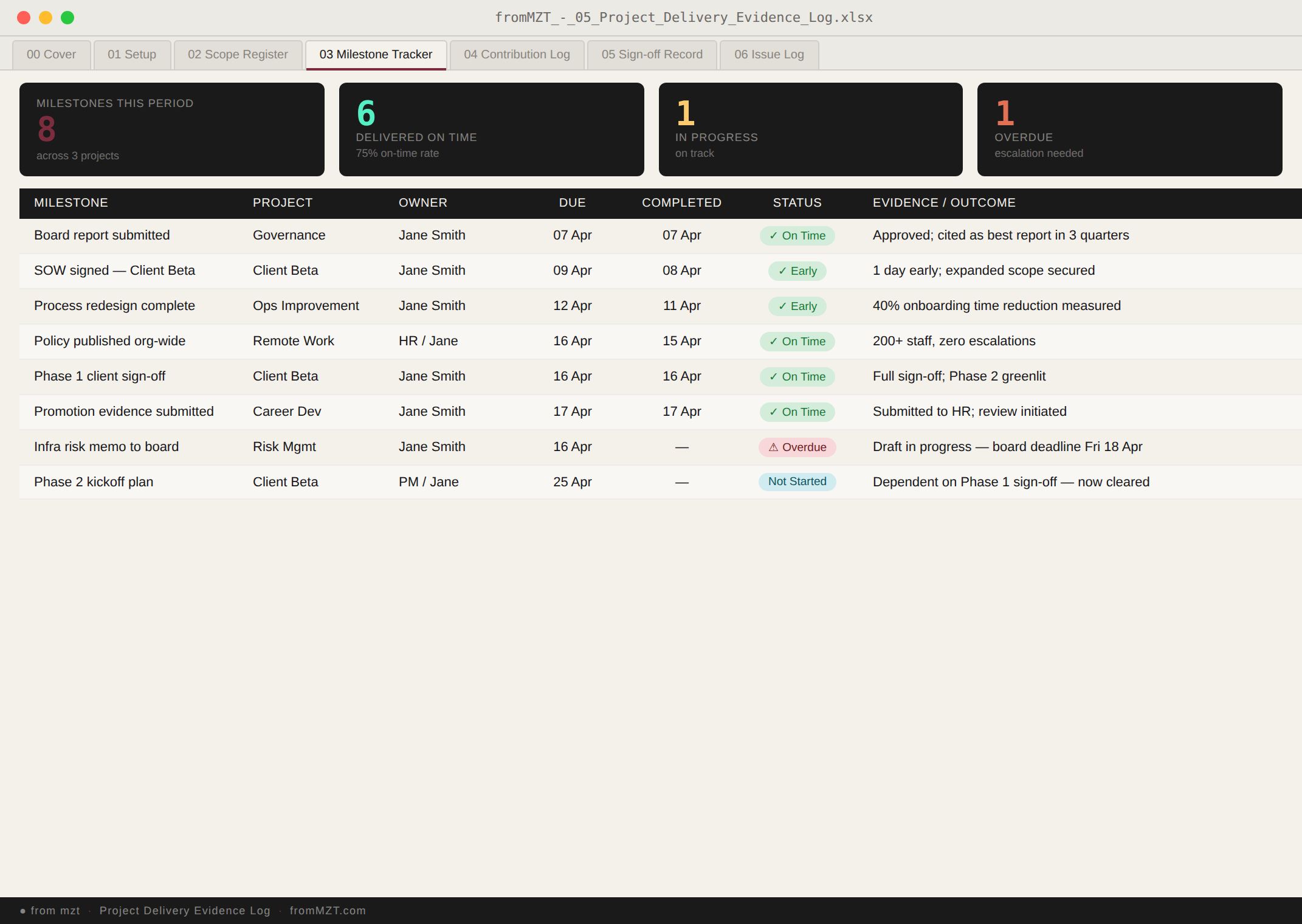Click the Delivered On Time summary card
Screen dimensions: 1302x924
coord(492,129)
